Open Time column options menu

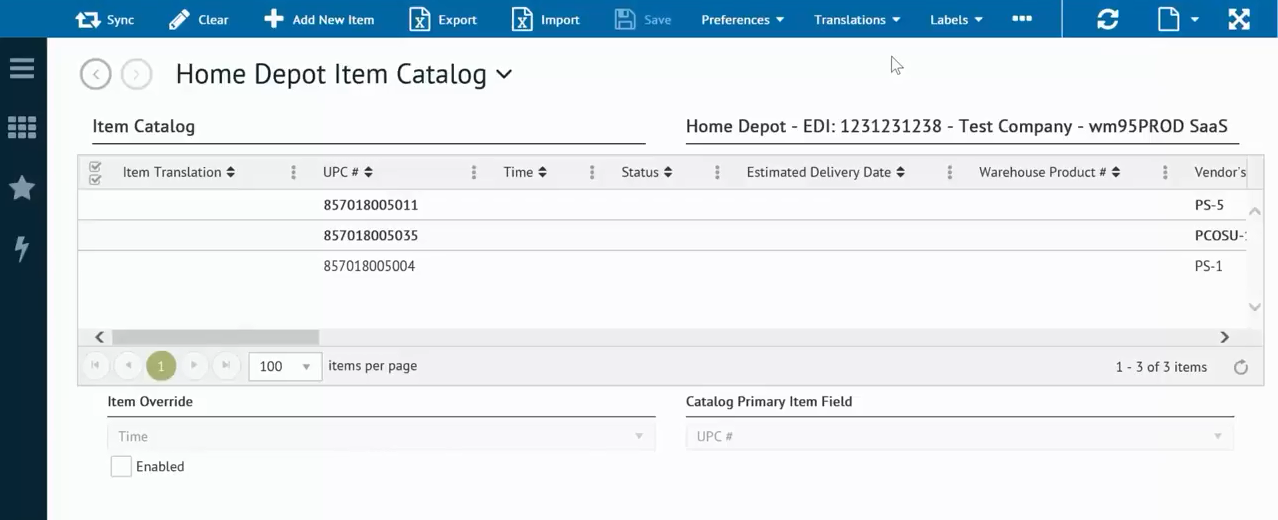(592, 172)
